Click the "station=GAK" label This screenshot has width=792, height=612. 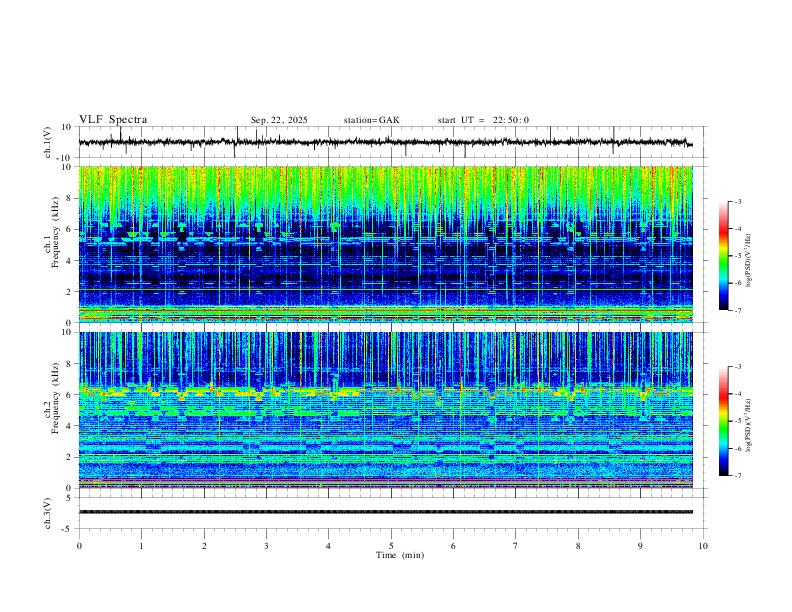pos(371,120)
